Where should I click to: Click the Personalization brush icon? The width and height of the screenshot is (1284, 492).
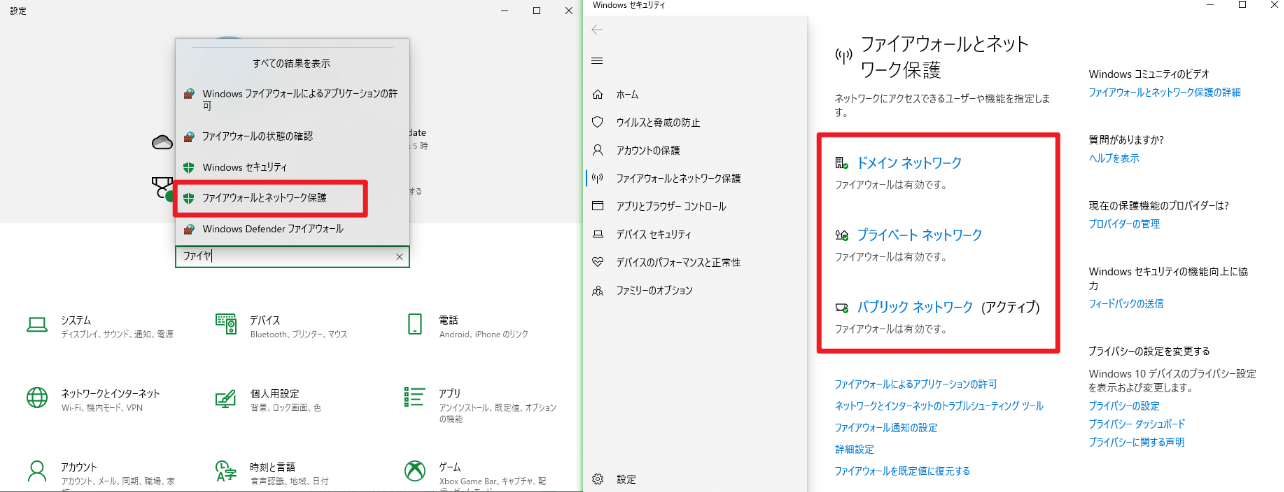[226, 398]
